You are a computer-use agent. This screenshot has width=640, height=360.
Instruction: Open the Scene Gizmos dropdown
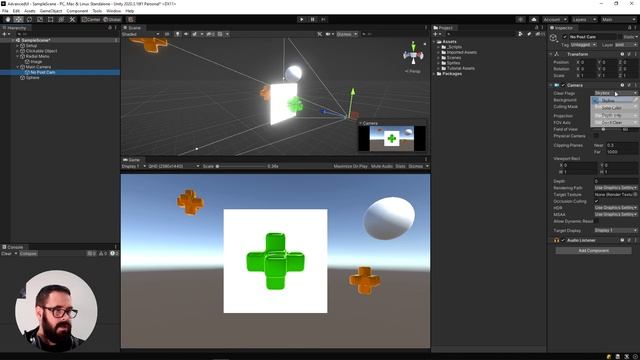(x=347, y=34)
